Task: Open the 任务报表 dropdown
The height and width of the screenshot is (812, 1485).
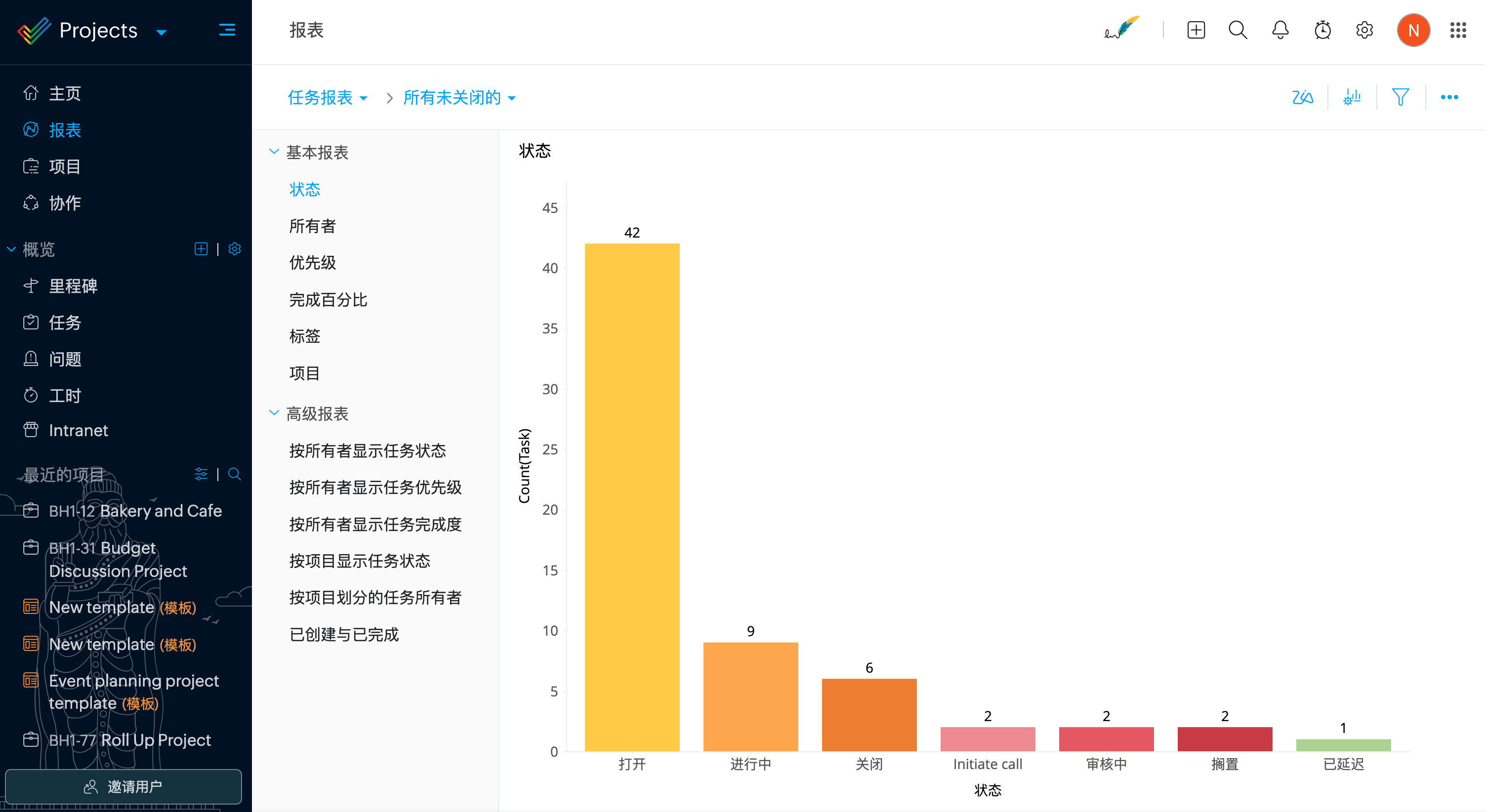Action: 328,97
